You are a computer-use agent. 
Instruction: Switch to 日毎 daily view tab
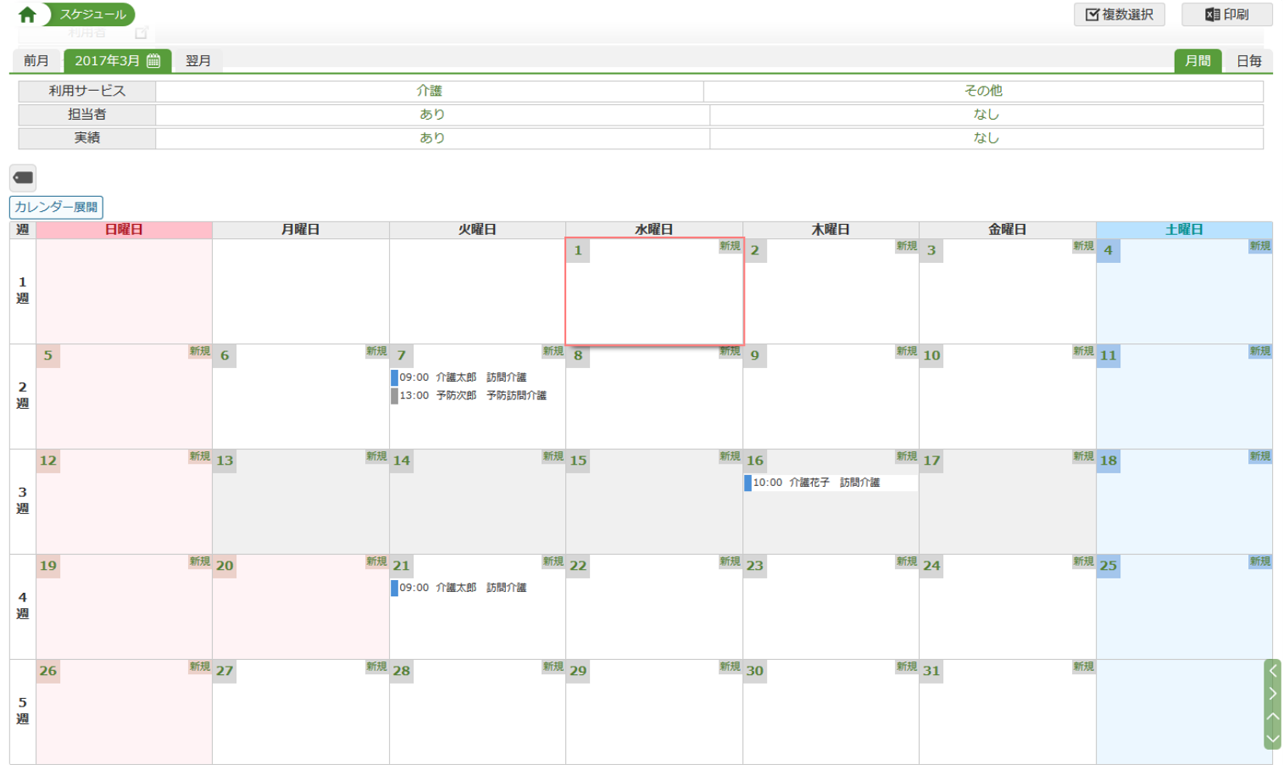1249,61
